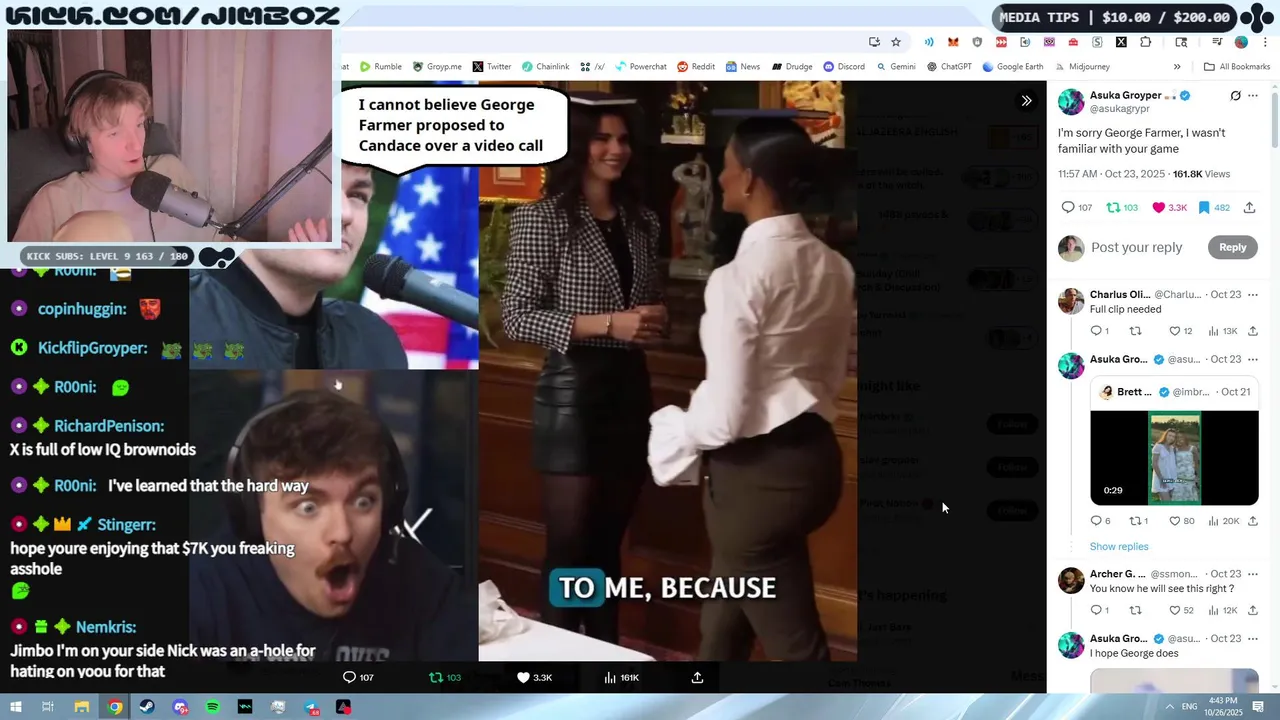The image size is (1280, 720).
Task: Open the Powerchat bookmark
Action: [640, 67]
